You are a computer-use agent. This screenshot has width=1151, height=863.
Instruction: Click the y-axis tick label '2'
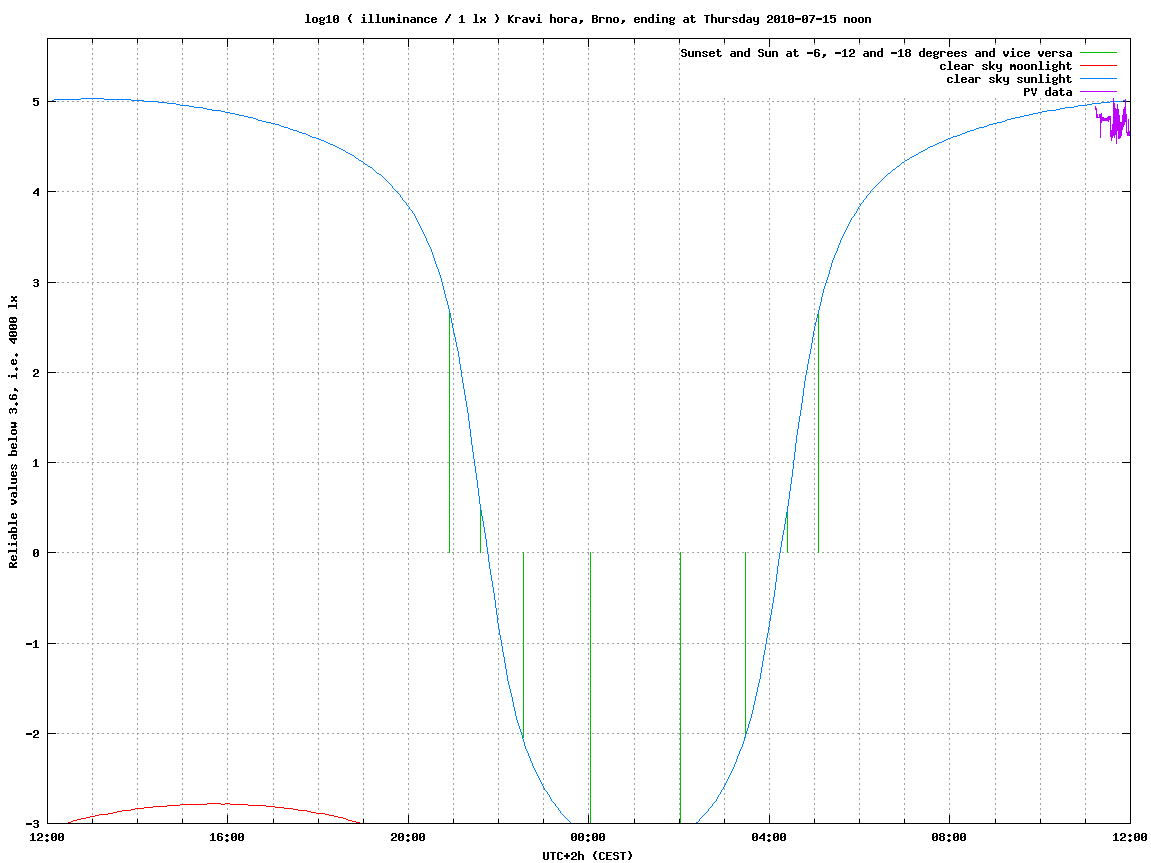[x=36, y=373]
